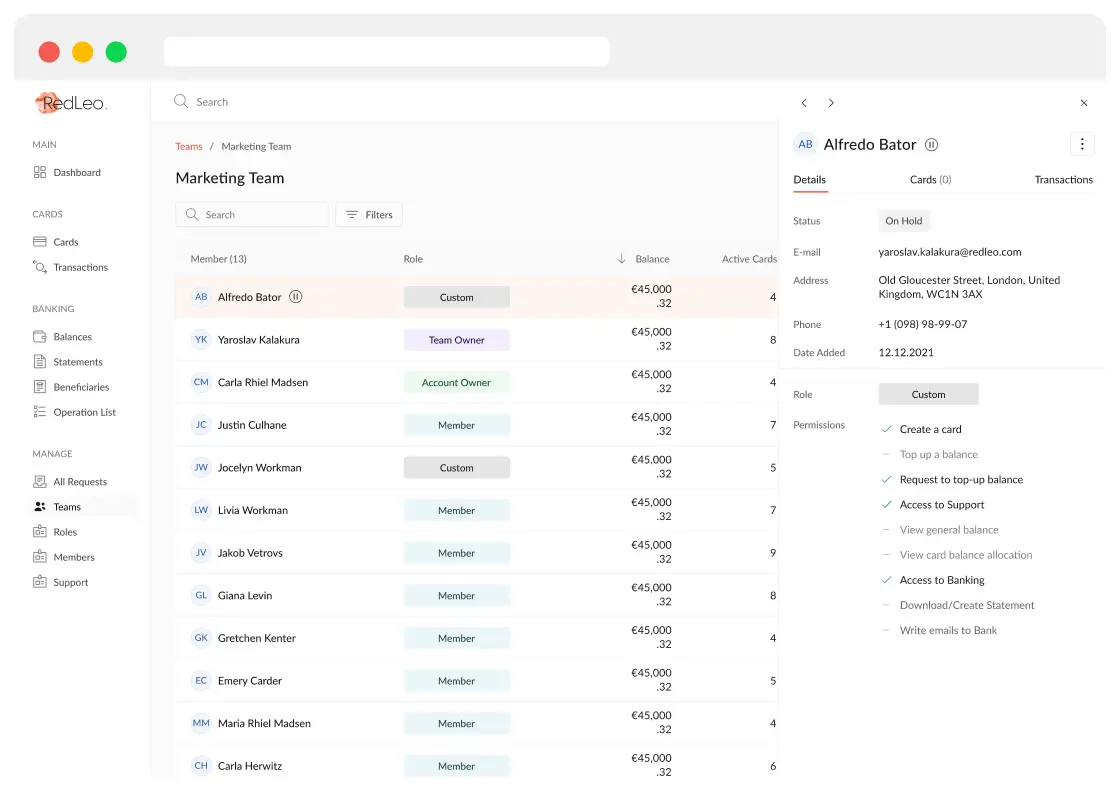Click browser address bar
Viewport: 1120px width, 792px height.
[386, 51]
